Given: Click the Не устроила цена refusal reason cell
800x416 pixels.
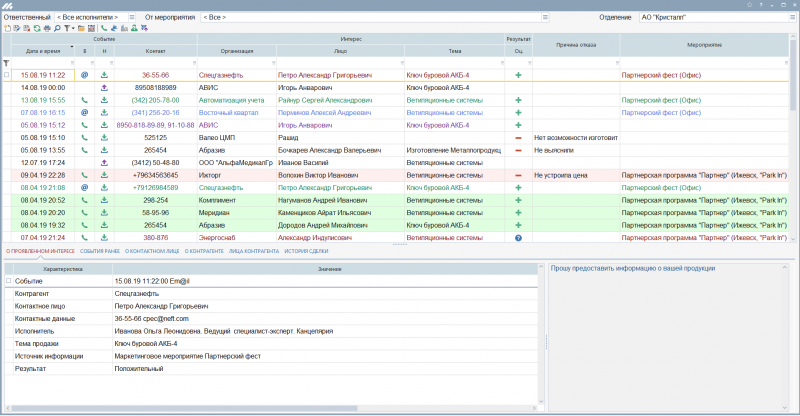Looking at the screenshot, I should tap(577, 175).
